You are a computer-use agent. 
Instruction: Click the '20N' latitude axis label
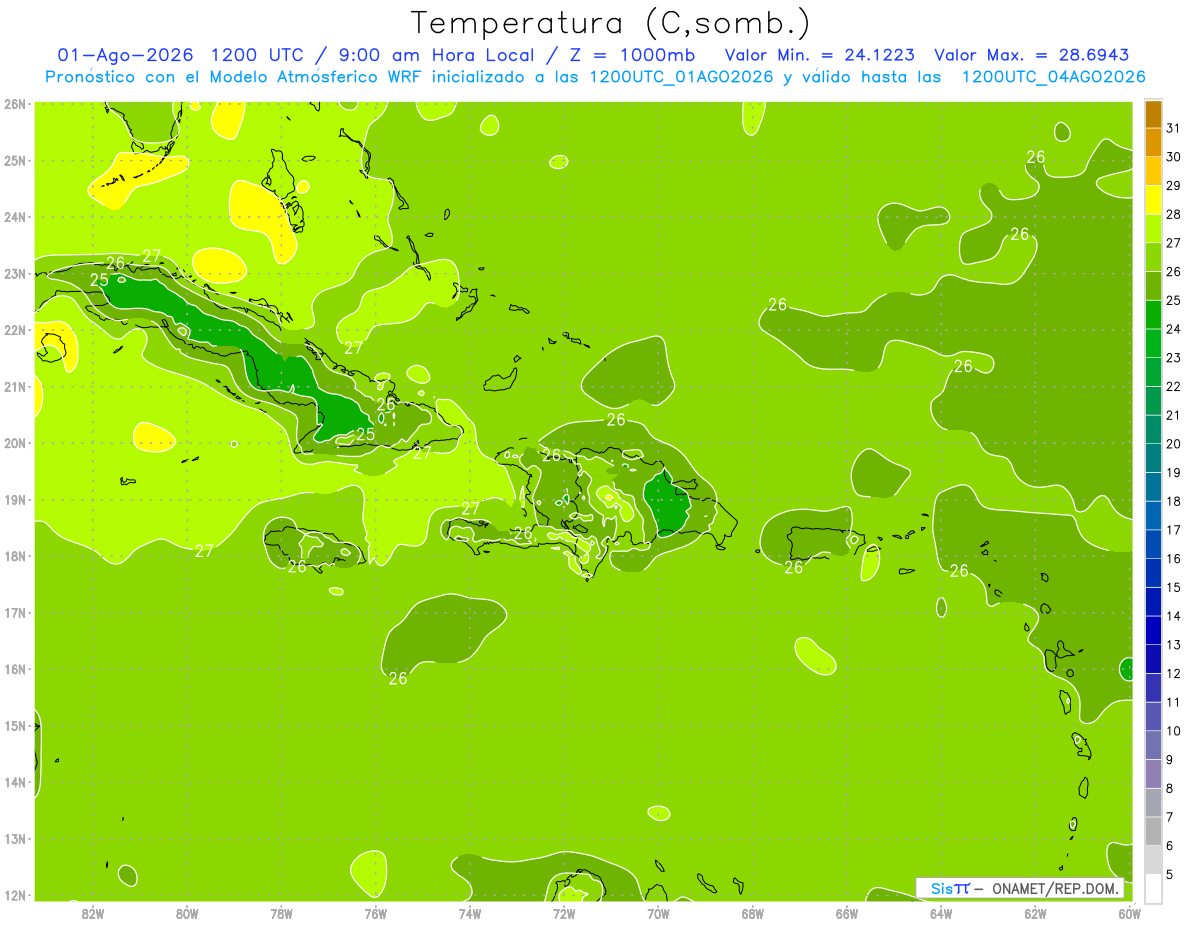pos(15,443)
